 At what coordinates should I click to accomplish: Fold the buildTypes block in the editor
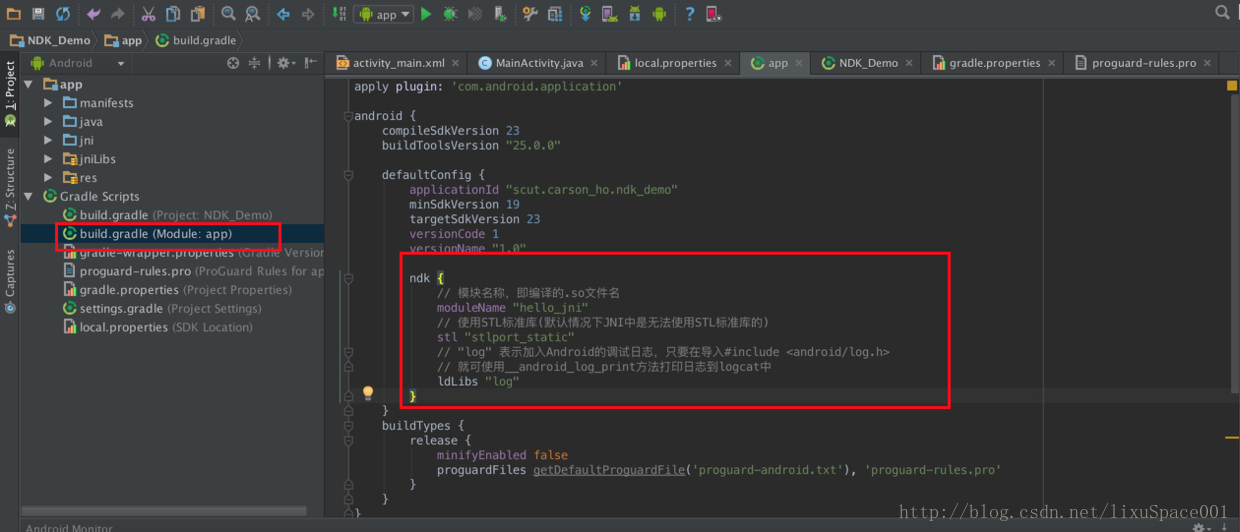pos(348,426)
